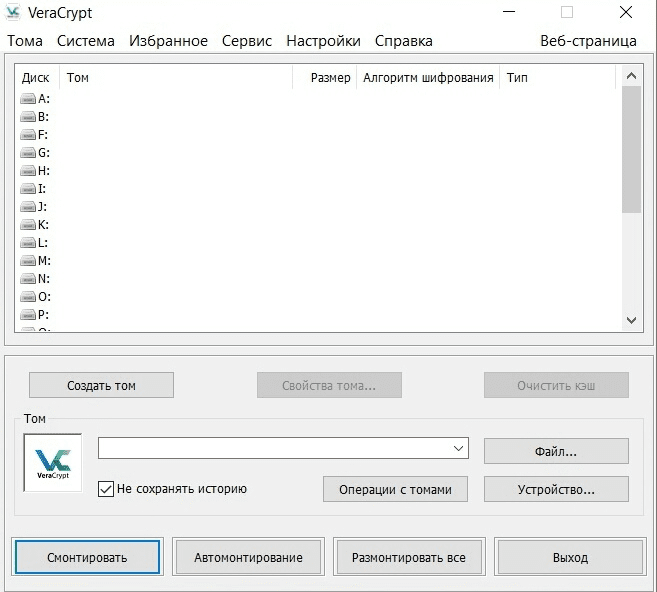The height and width of the screenshot is (592, 657).
Task: Open the Справка menu
Action: pyautogui.click(x=404, y=41)
